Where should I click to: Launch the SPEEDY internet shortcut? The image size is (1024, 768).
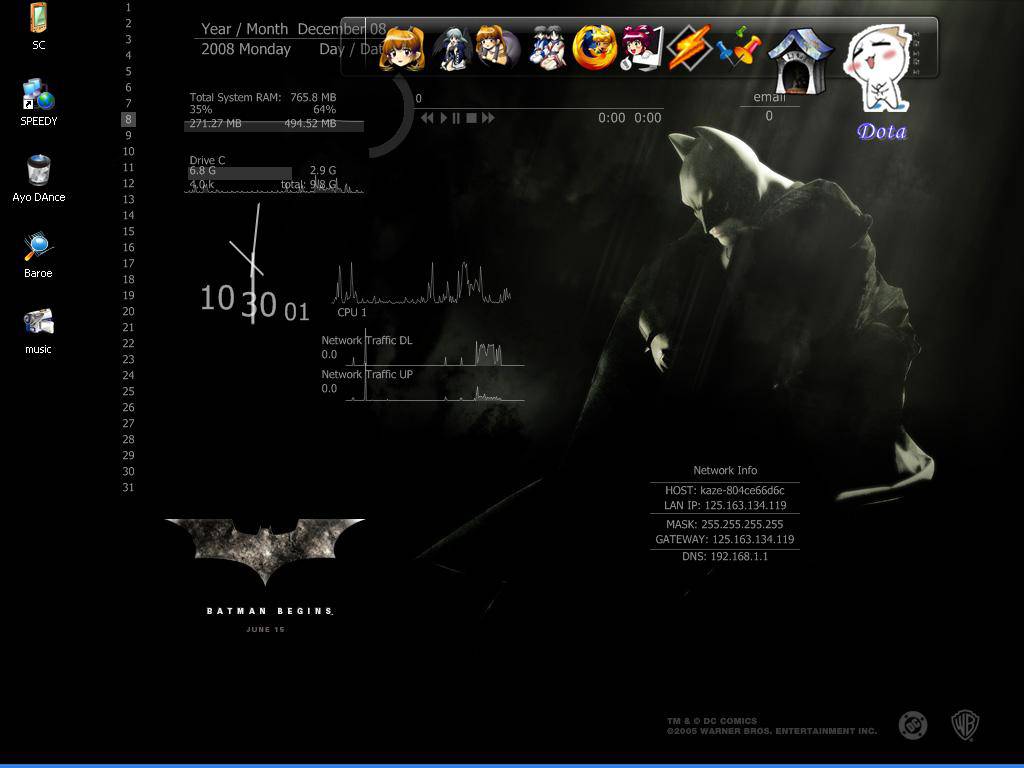pyautogui.click(x=39, y=95)
